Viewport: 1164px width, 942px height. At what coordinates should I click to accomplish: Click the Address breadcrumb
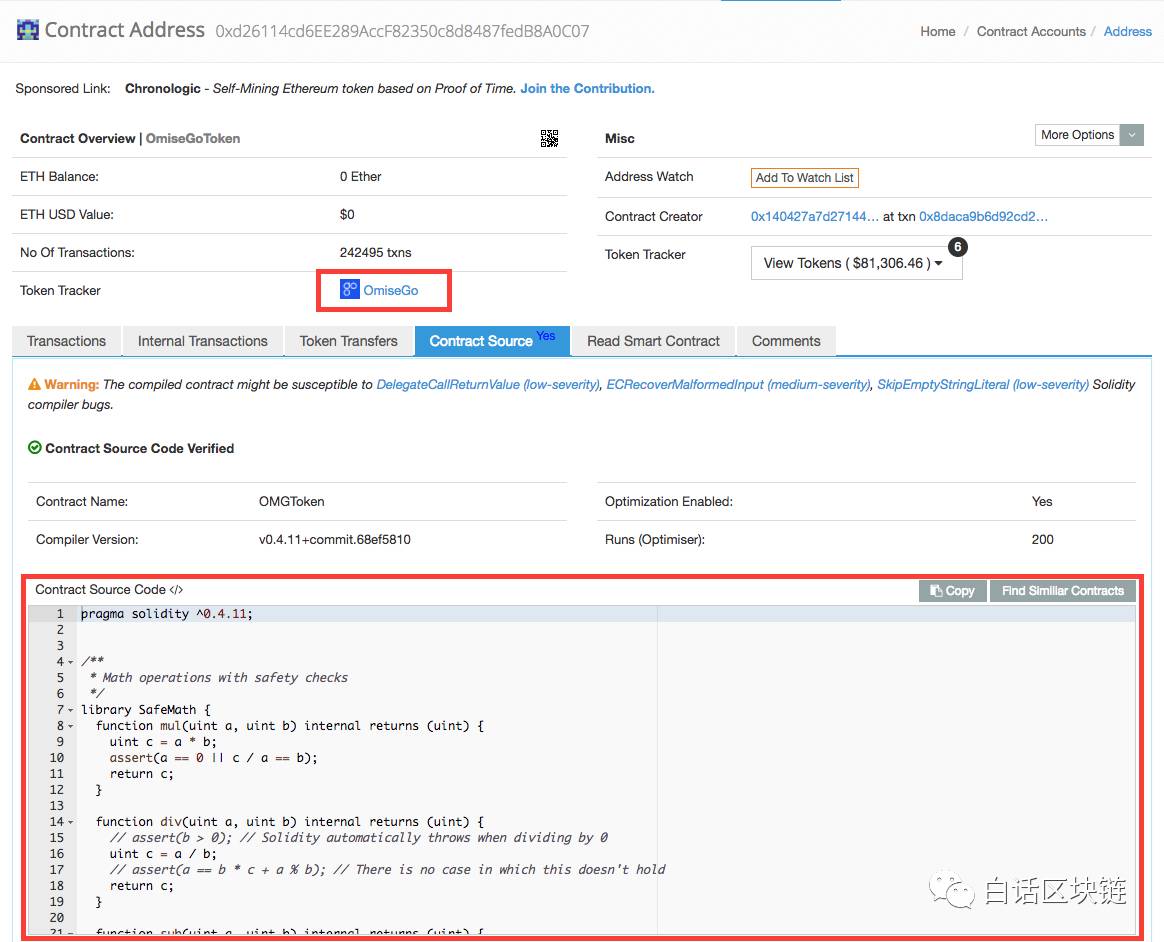click(x=1128, y=31)
